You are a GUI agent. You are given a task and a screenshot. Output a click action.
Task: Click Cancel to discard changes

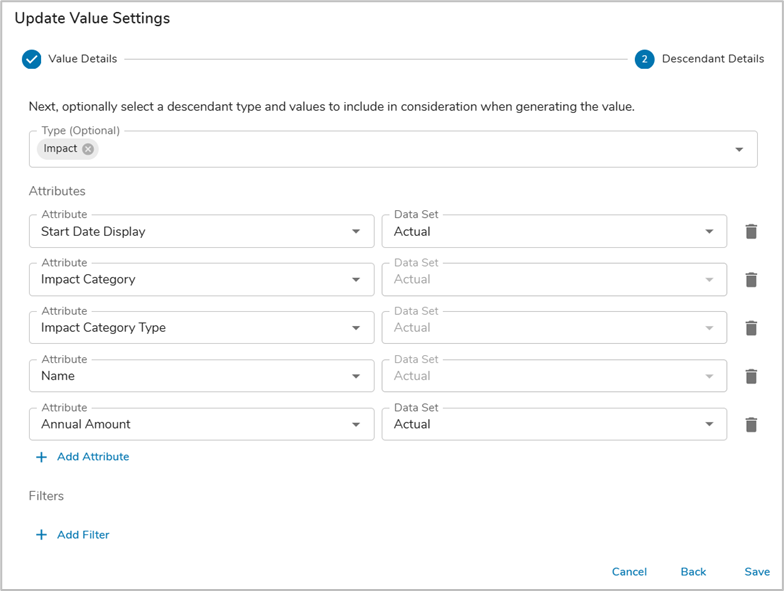(x=629, y=572)
